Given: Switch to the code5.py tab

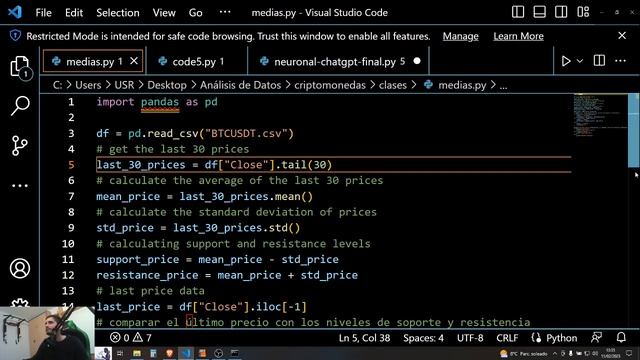Looking at the screenshot, I should [x=198, y=61].
